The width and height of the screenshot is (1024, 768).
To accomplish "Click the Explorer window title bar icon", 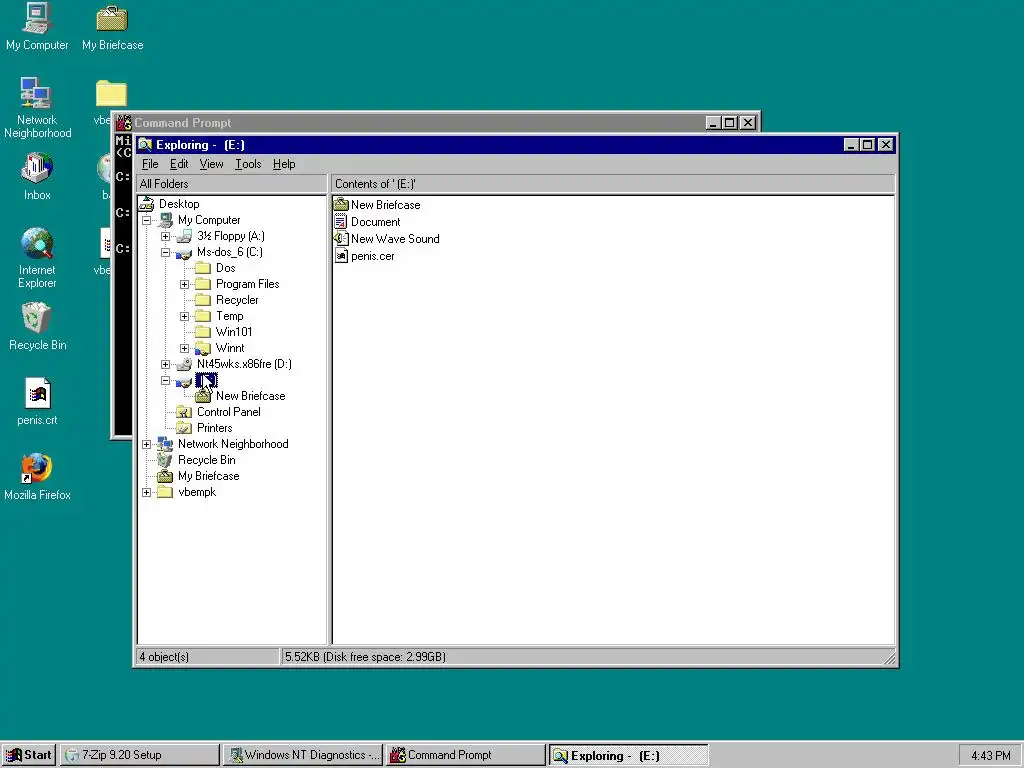I will coord(145,145).
